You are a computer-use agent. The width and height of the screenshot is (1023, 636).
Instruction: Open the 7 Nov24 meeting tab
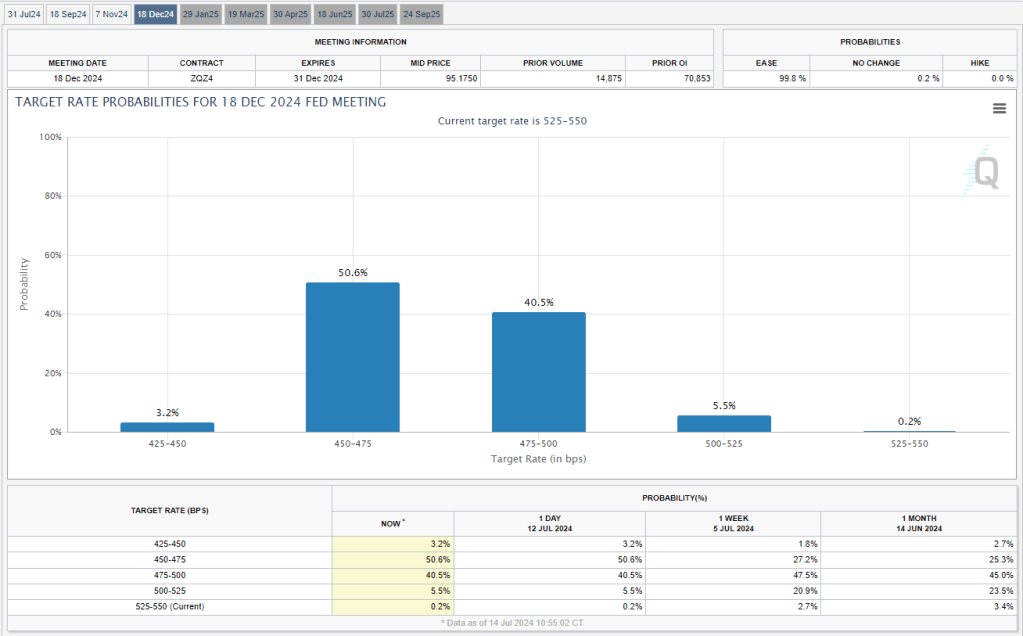111,14
